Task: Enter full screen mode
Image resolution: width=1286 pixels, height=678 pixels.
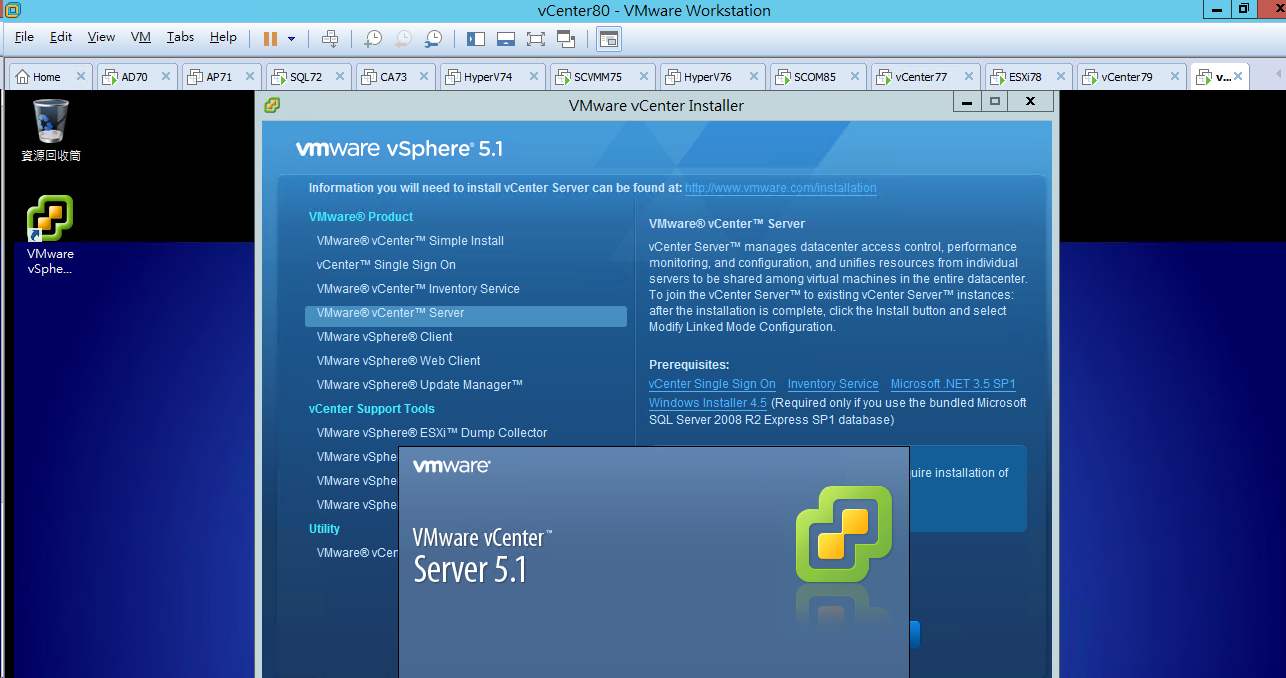Action: click(x=536, y=38)
